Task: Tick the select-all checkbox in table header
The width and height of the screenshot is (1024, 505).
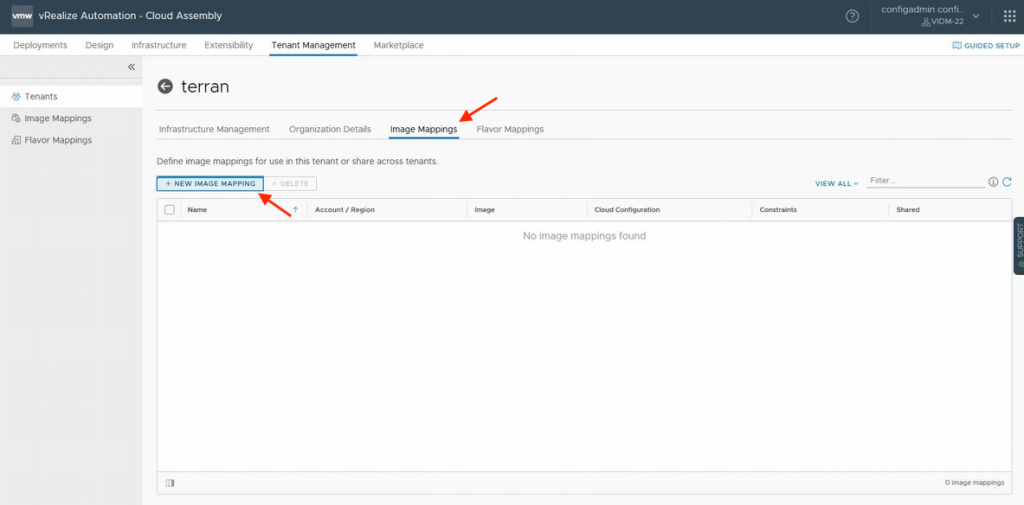Action: [x=170, y=210]
